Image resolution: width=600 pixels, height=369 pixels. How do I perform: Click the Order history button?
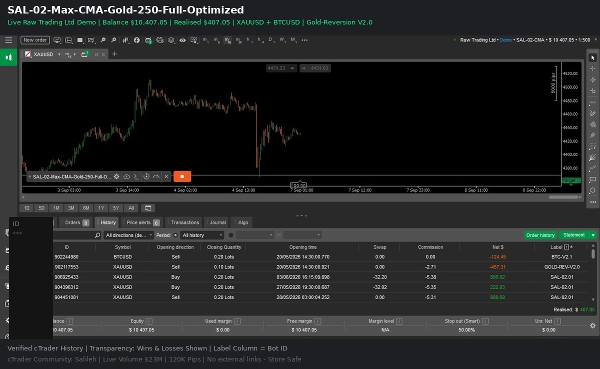click(x=540, y=235)
